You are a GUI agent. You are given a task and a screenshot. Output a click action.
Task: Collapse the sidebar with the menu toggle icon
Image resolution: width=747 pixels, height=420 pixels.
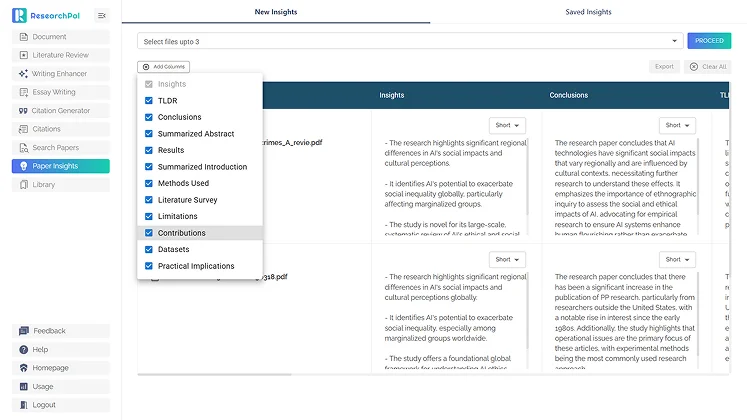[x=101, y=16]
